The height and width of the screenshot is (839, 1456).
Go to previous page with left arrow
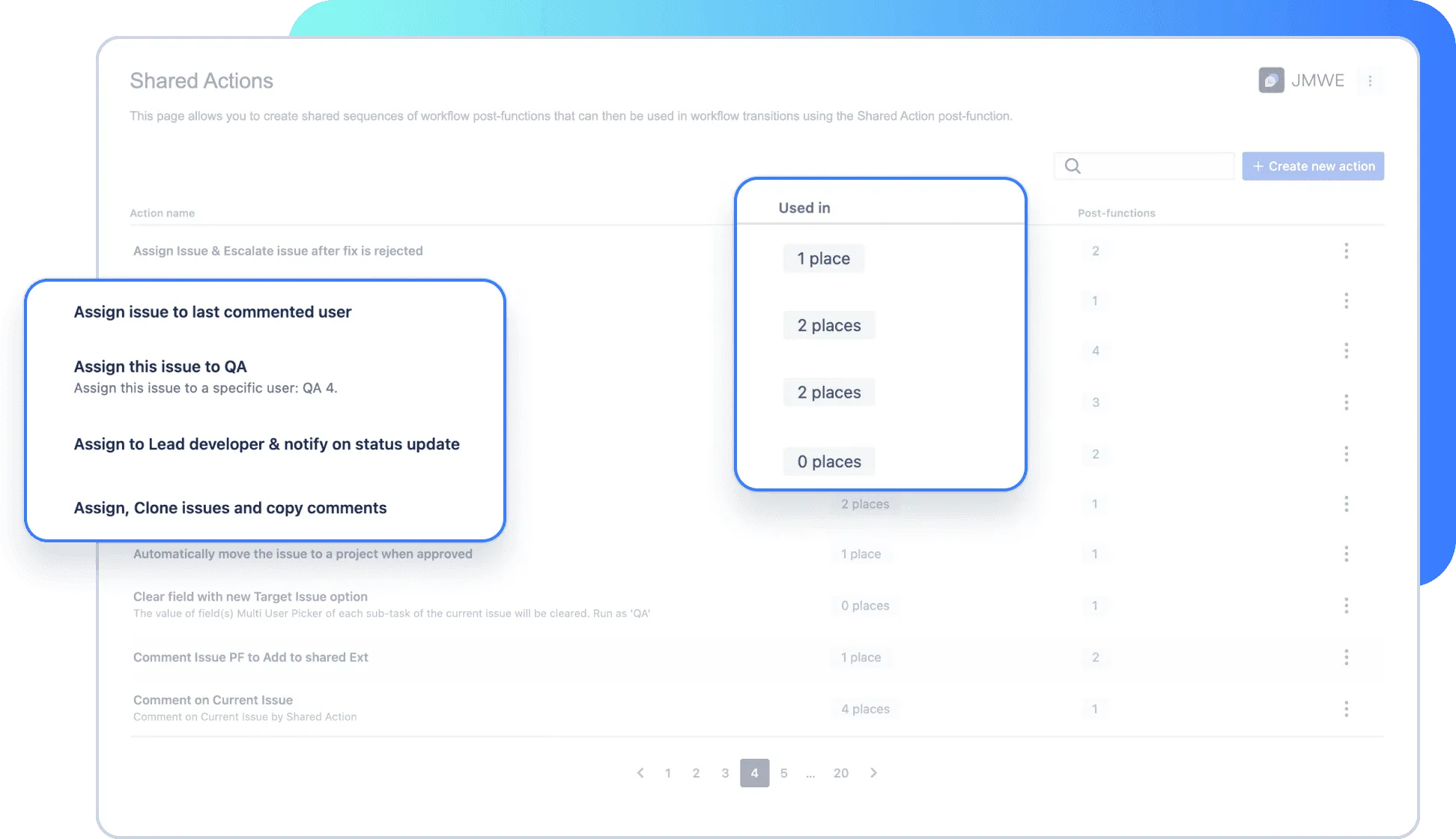click(x=640, y=773)
